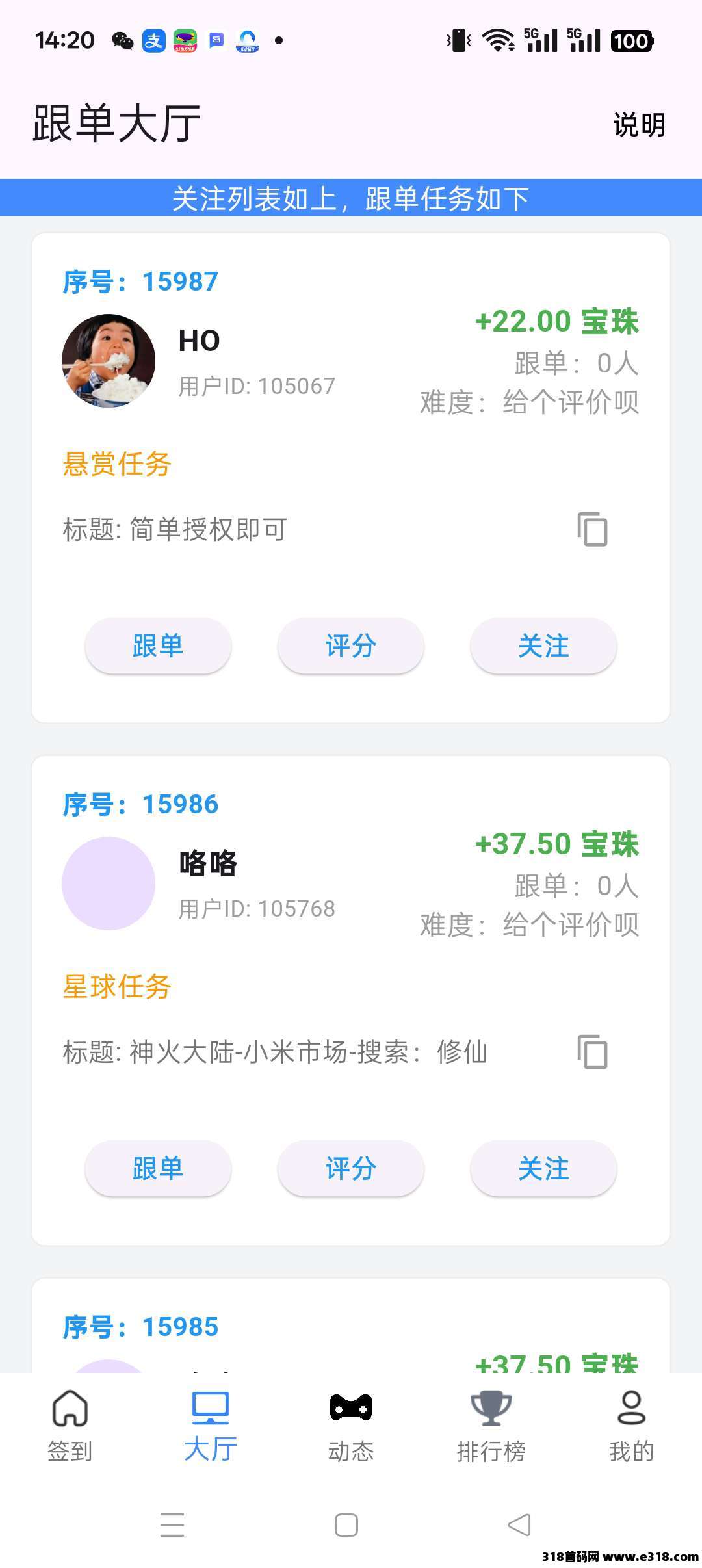Viewport: 702px width, 1568px height.
Task: Tap 说明 instructions link
Action: tap(639, 125)
